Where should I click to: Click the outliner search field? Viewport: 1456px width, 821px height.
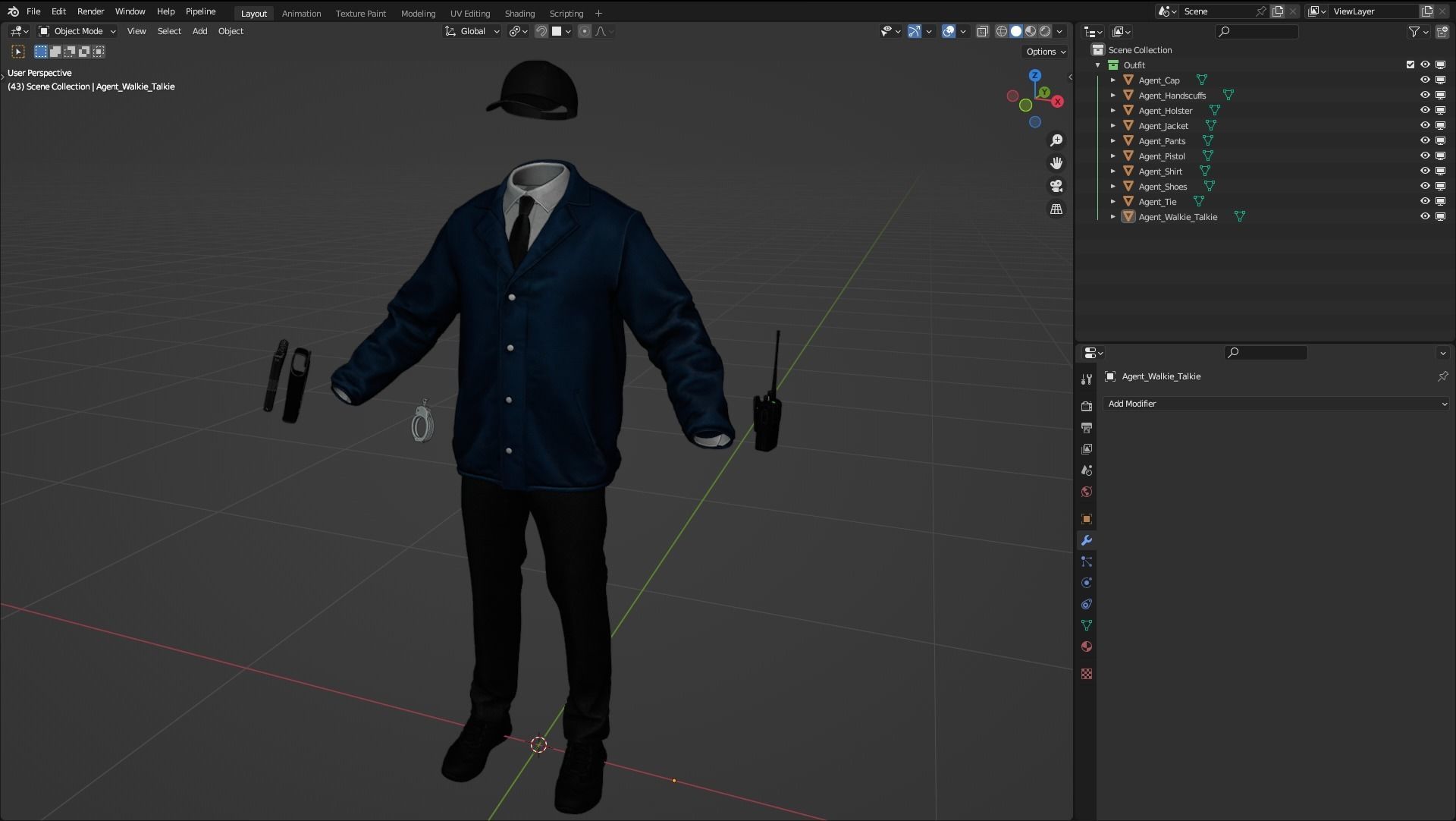[x=1257, y=31]
